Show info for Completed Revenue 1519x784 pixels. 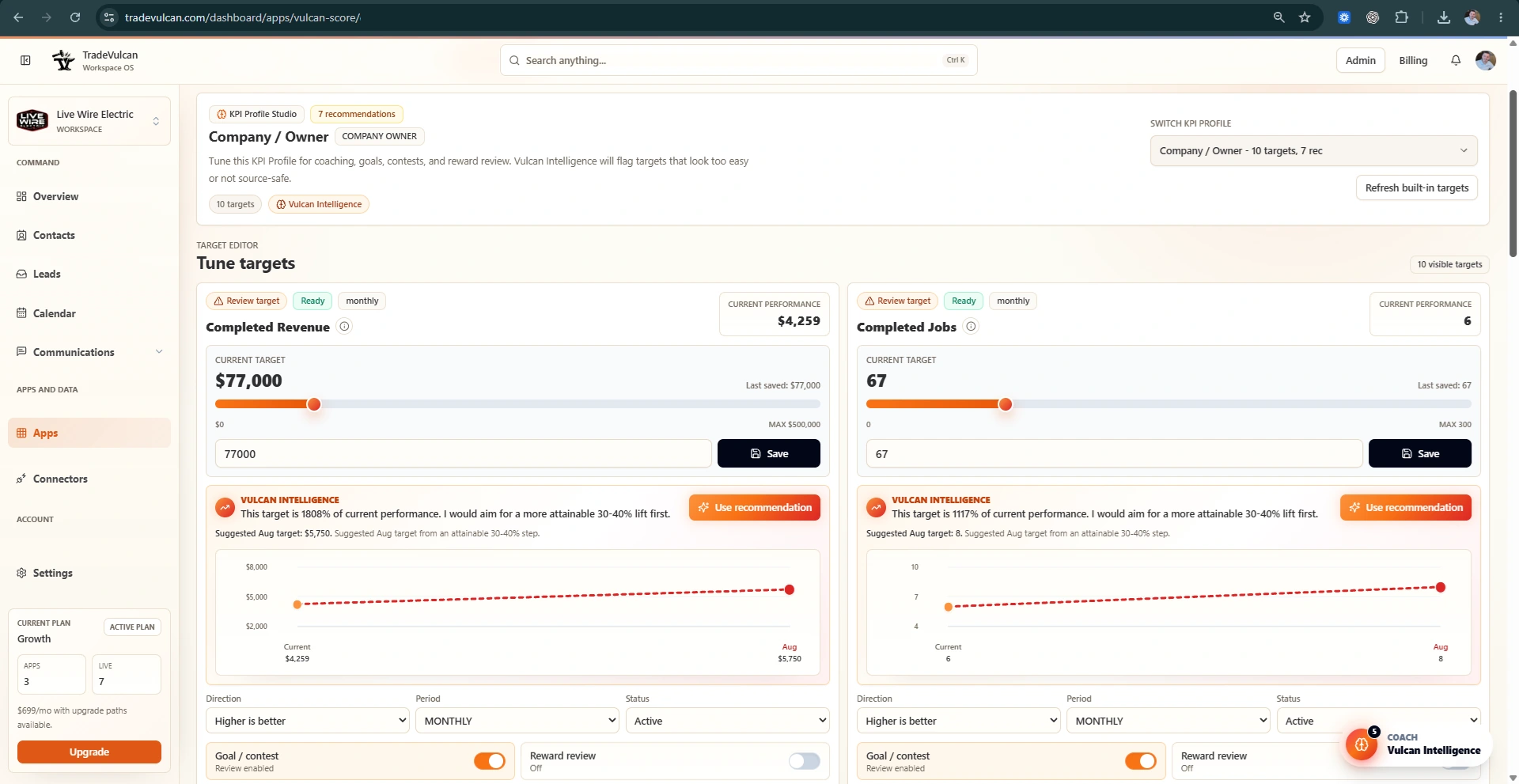[344, 327]
